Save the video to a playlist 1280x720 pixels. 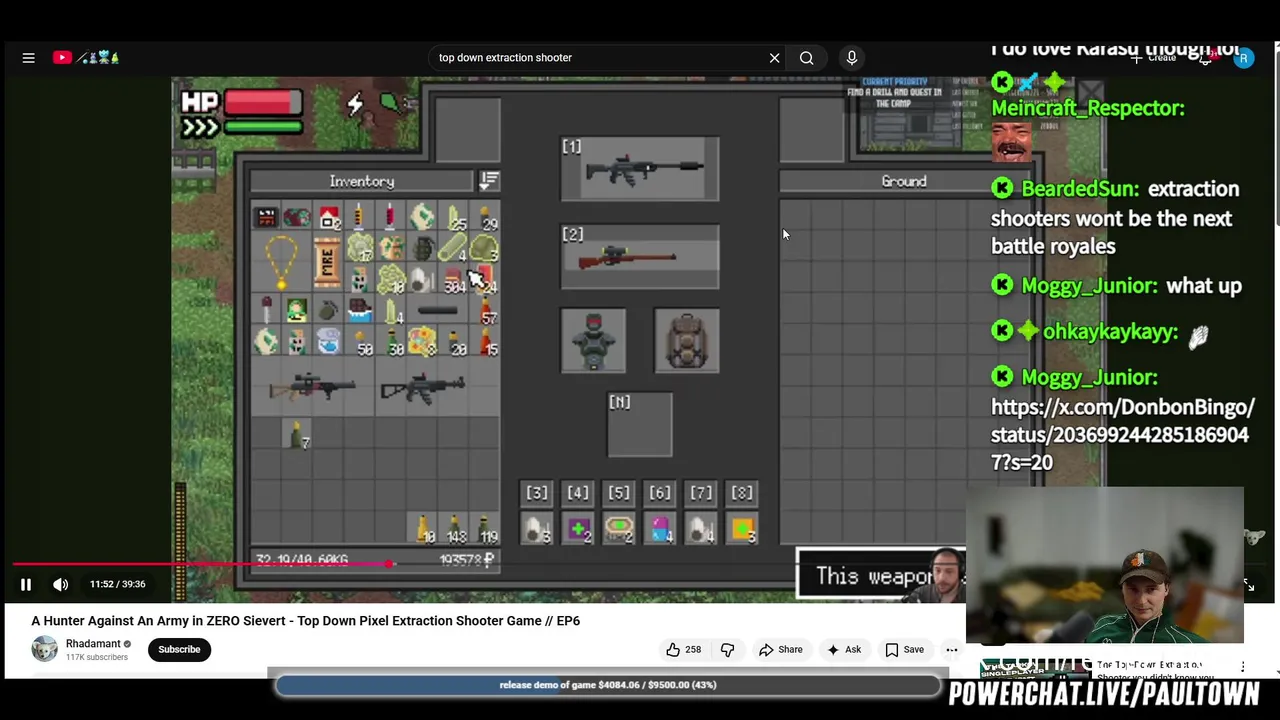point(903,650)
